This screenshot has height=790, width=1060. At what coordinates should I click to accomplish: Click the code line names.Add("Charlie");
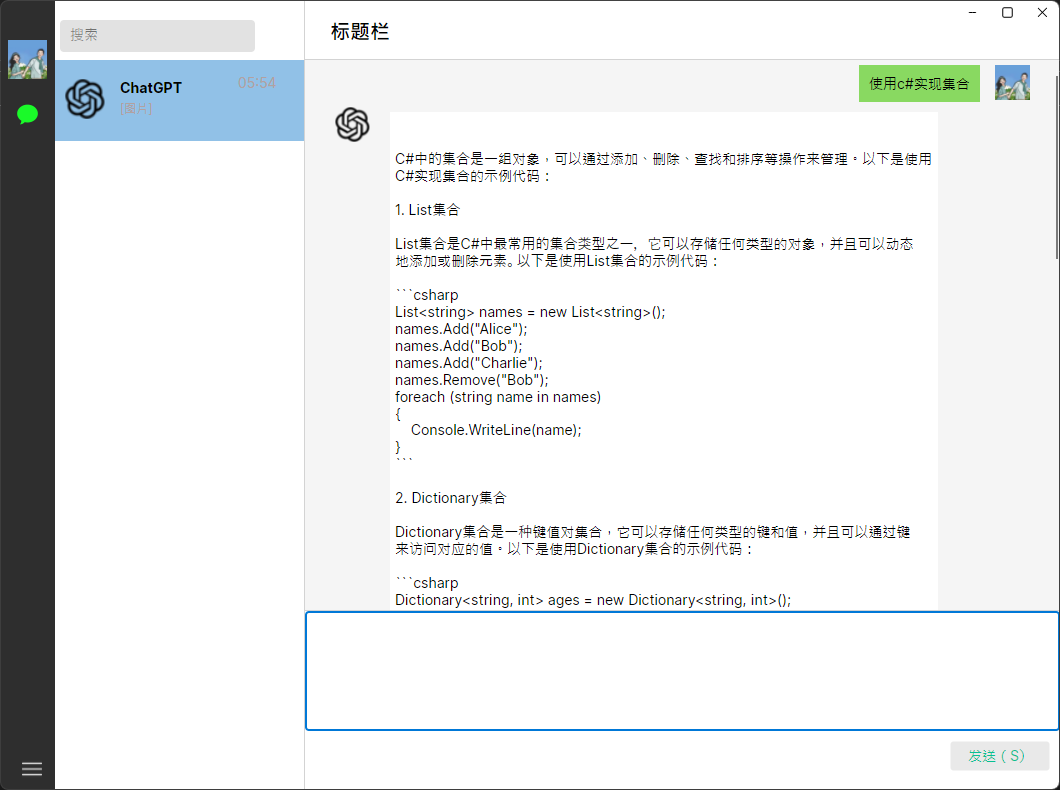pyautogui.click(x=468, y=363)
